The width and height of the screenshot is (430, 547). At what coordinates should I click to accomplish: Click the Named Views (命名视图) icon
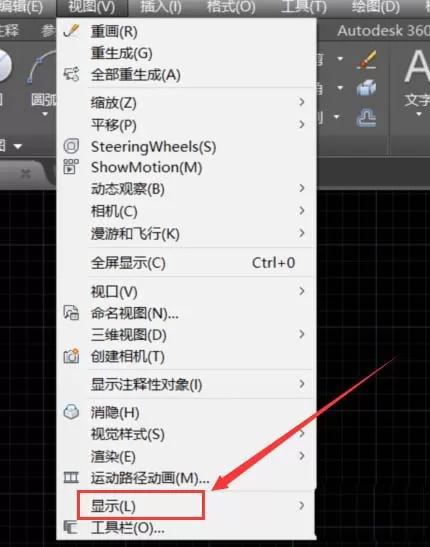71,313
